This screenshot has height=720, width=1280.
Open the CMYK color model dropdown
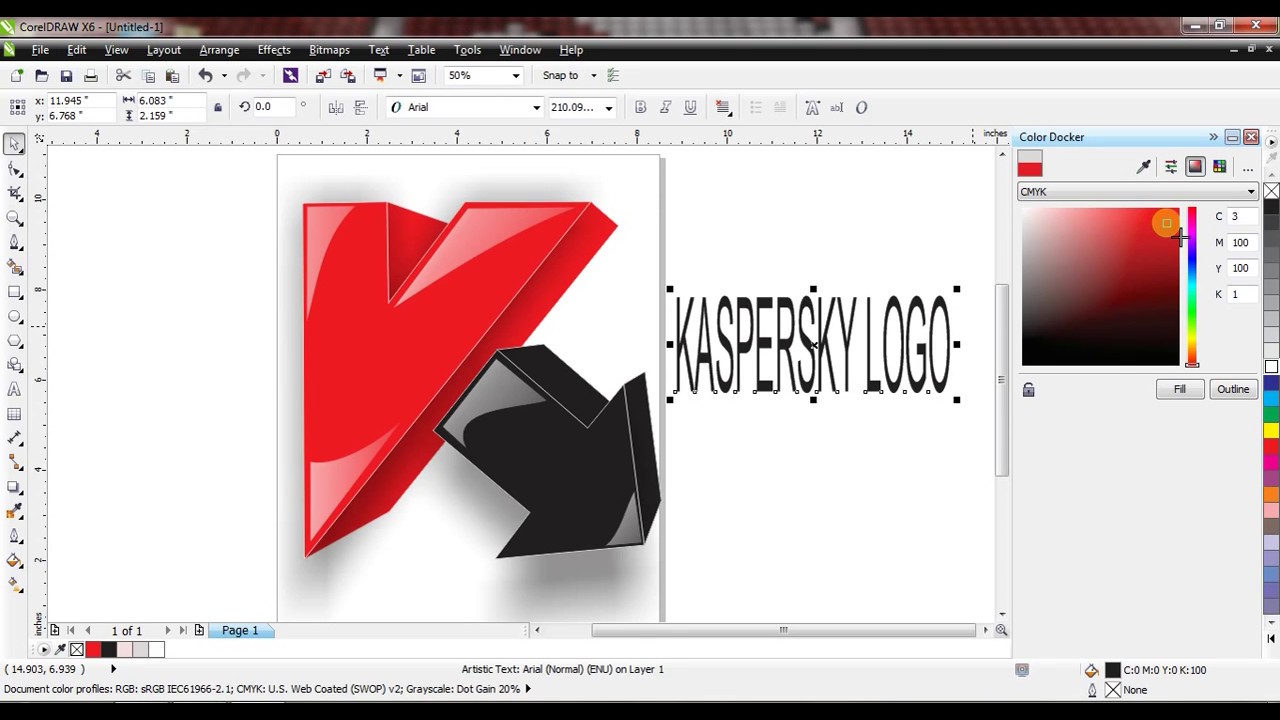click(1138, 192)
